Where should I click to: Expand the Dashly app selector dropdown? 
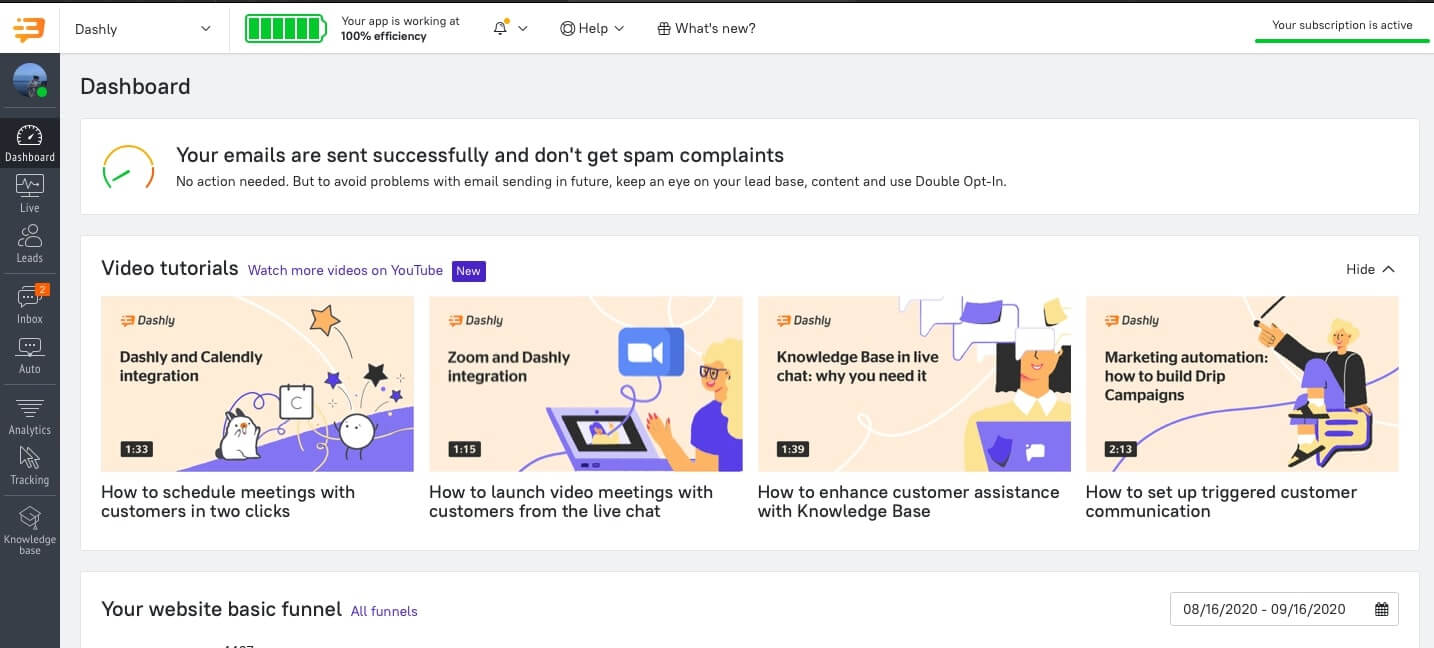pyautogui.click(x=143, y=29)
